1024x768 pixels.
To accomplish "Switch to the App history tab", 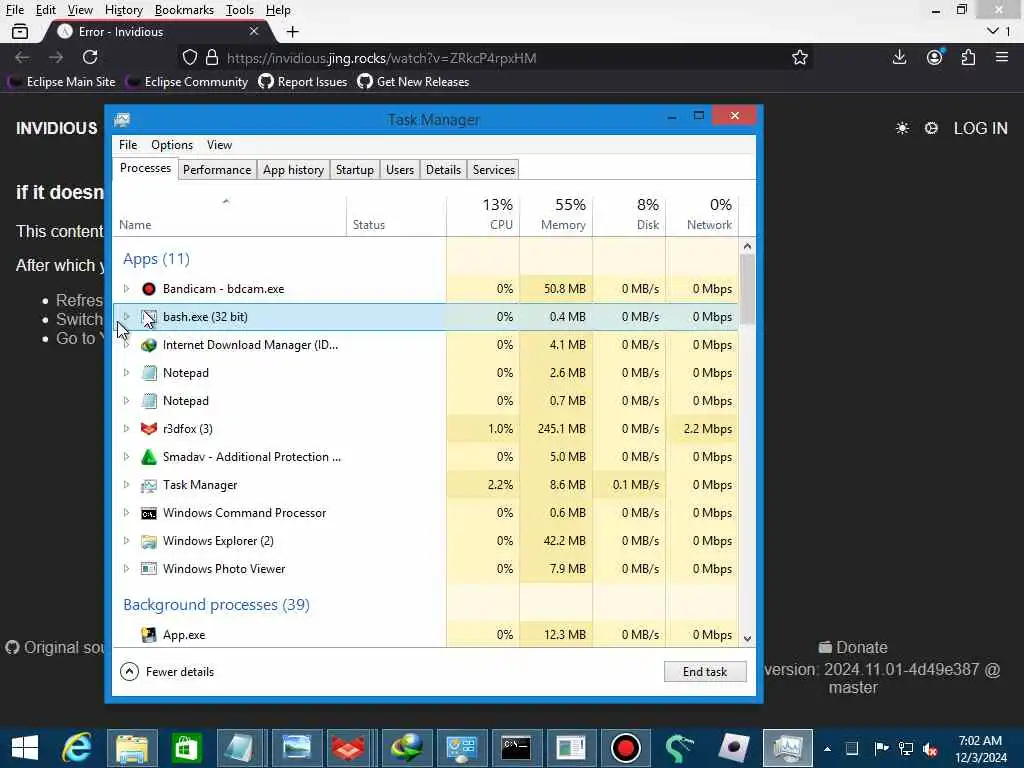I will point(293,170).
